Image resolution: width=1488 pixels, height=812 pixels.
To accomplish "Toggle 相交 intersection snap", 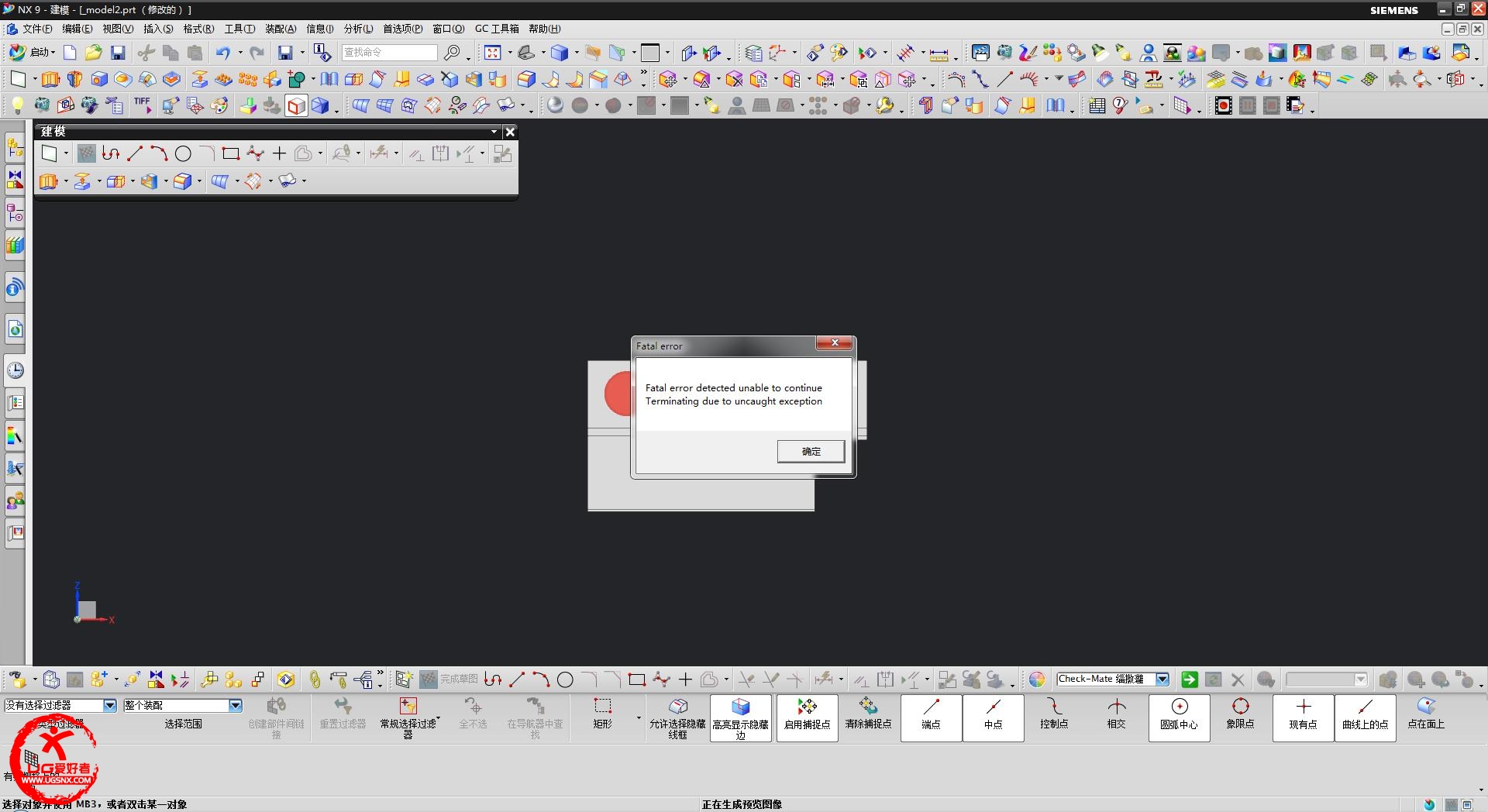I will click(1116, 714).
